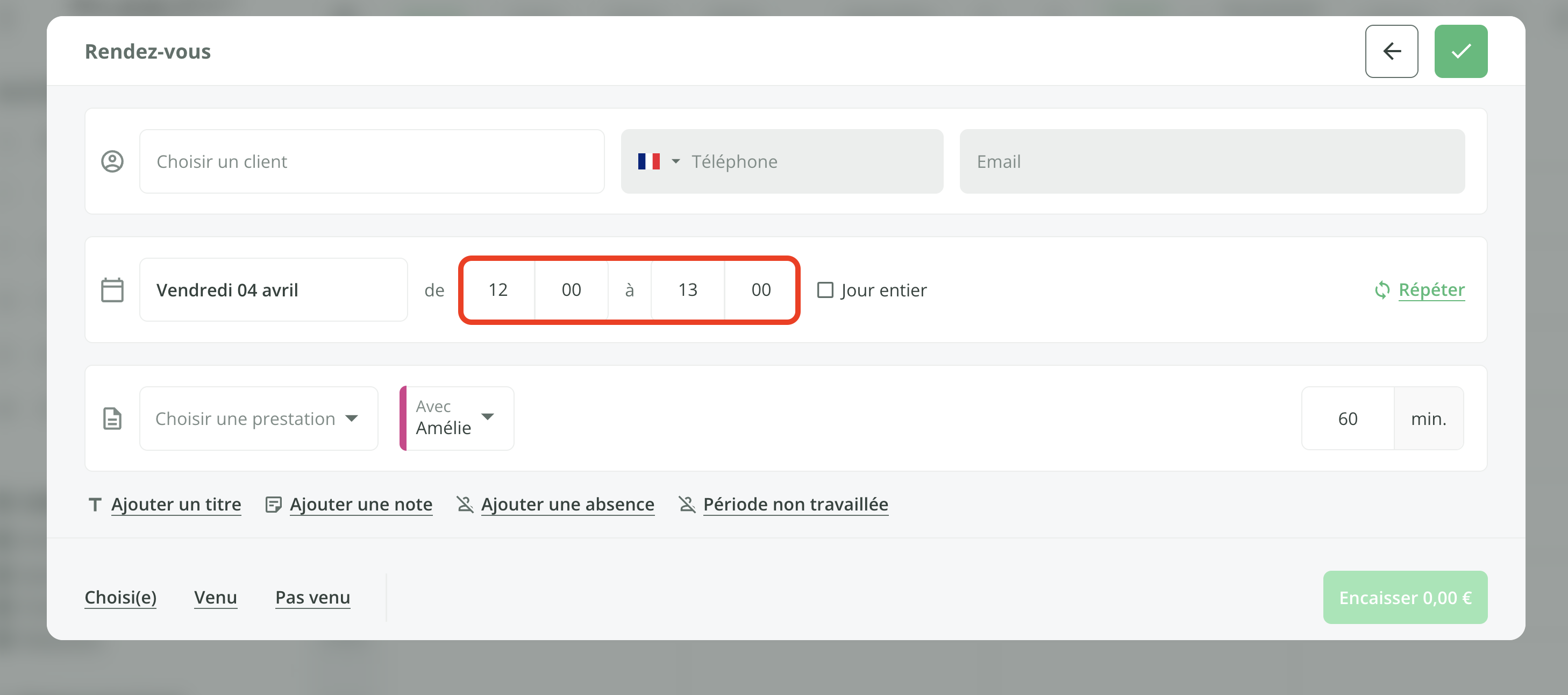Click the pink color bar next to Amélie
Image resolution: width=1568 pixels, height=695 pixels.
(x=403, y=419)
